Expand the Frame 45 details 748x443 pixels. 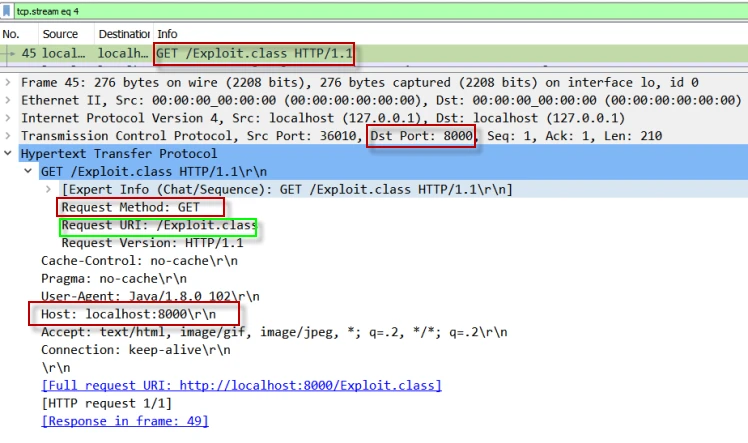click(x=9, y=82)
